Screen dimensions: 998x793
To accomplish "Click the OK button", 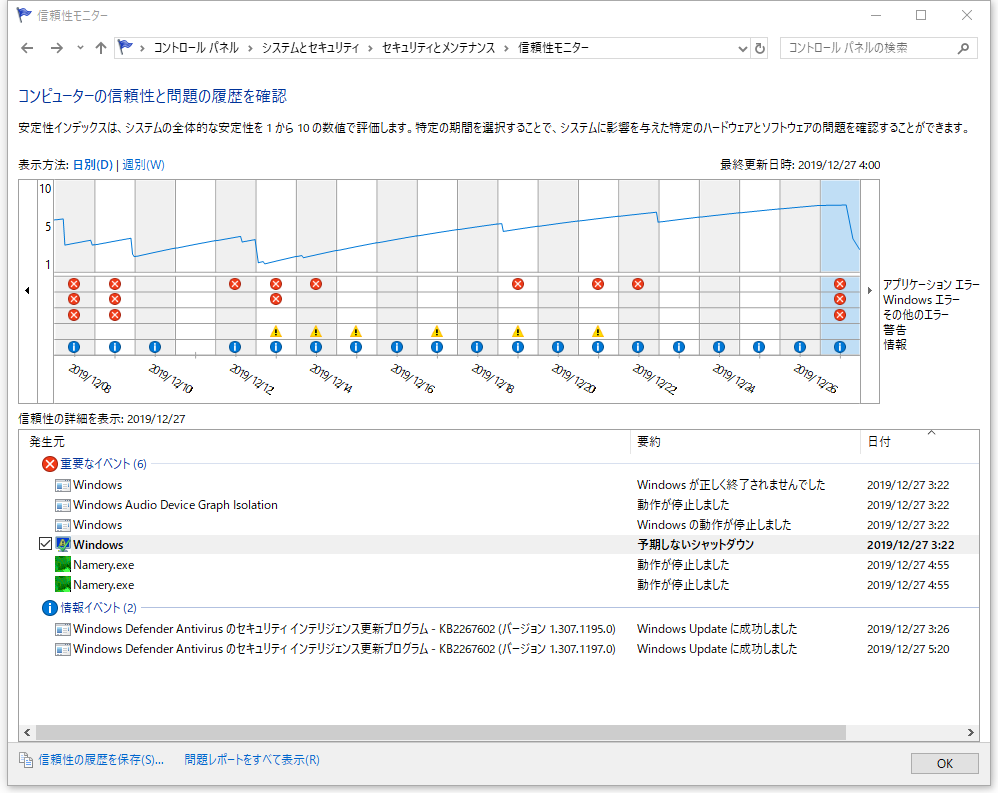I will pos(944,763).
